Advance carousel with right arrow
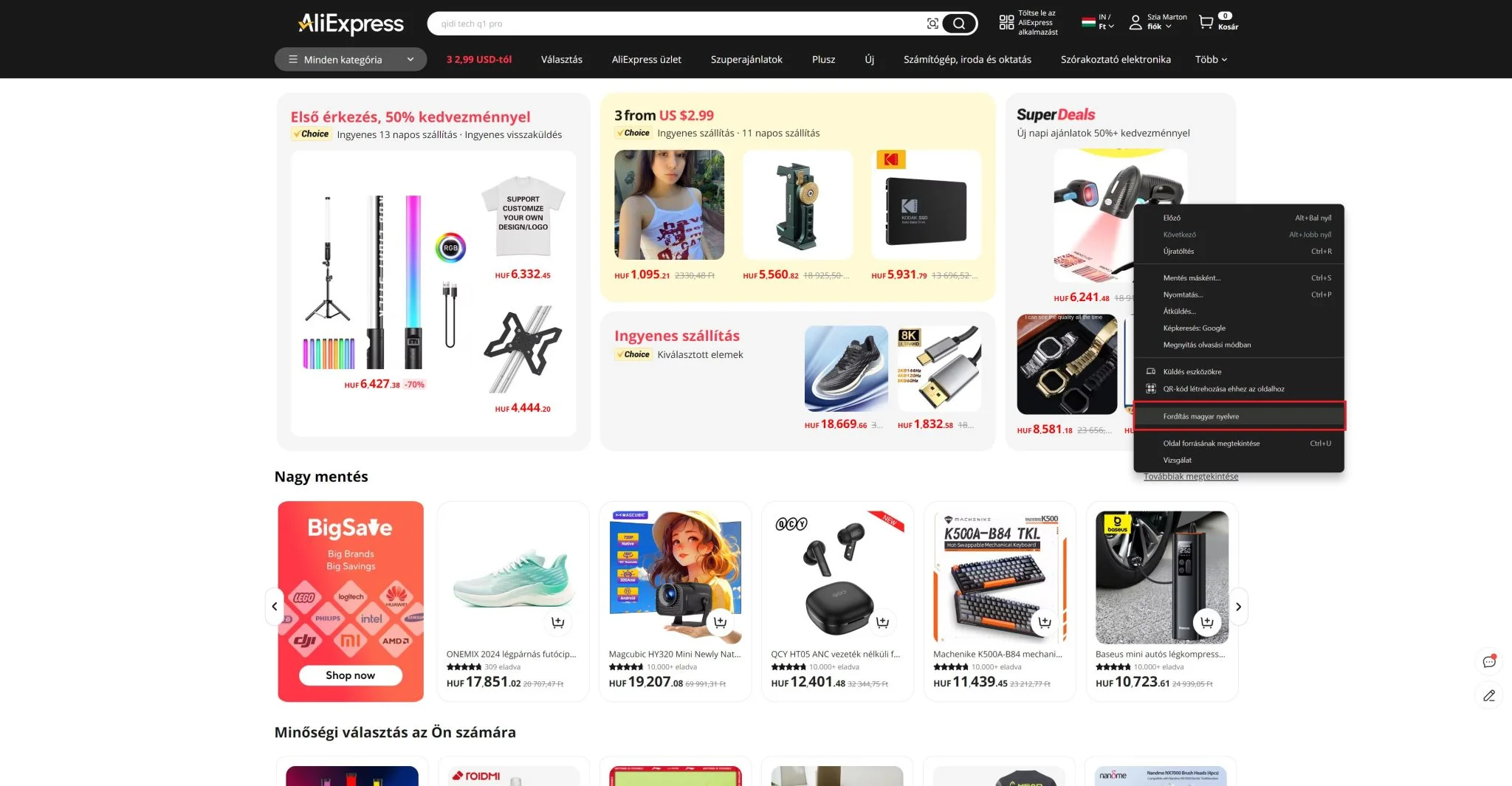 click(1238, 607)
